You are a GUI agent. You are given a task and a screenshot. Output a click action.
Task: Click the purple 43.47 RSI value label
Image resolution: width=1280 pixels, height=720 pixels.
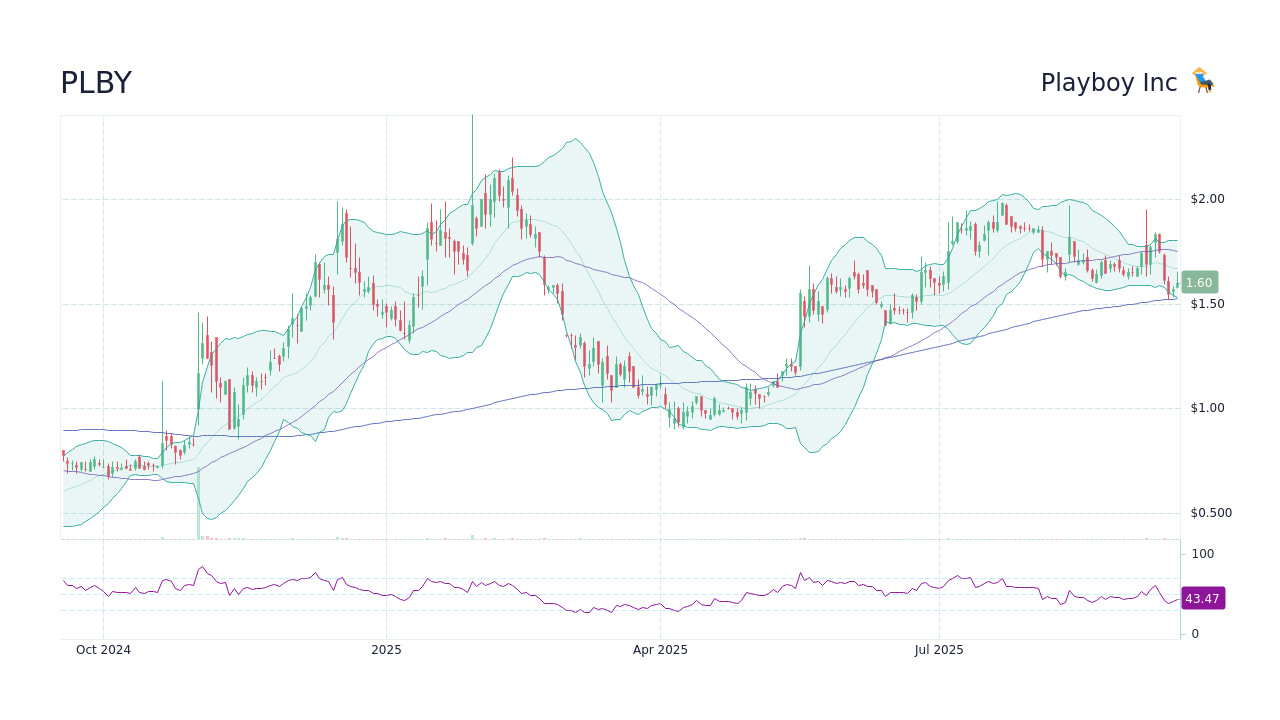[x=1203, y=598]
